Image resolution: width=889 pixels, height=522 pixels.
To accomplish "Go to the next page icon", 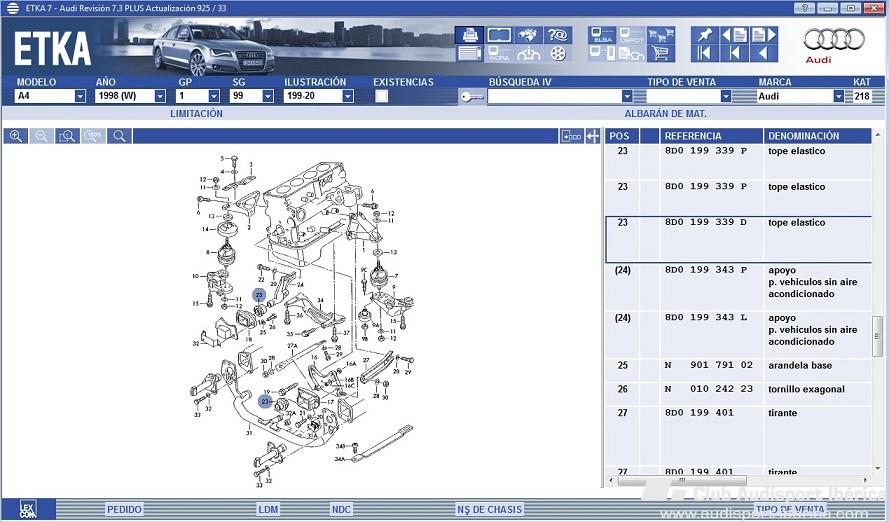I will point(764,35).
